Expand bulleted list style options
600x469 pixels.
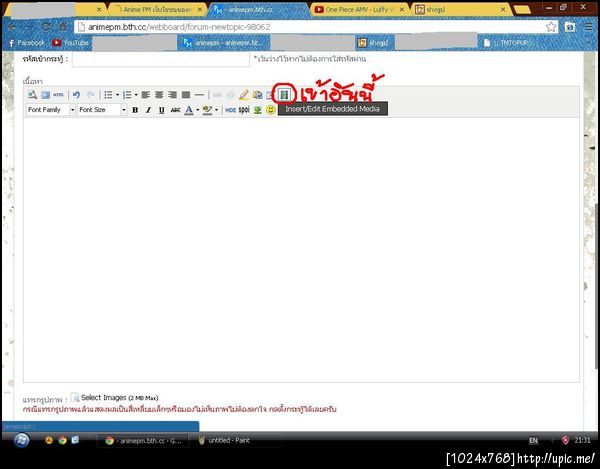click(117, 95)
